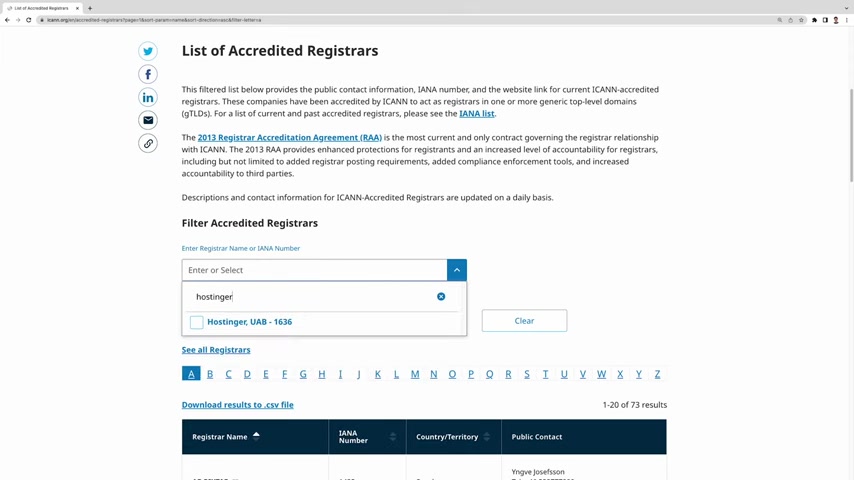The height and width of the screenshot is (480, 854).
Task: Share page on Facebook
Action: point(148,74)
